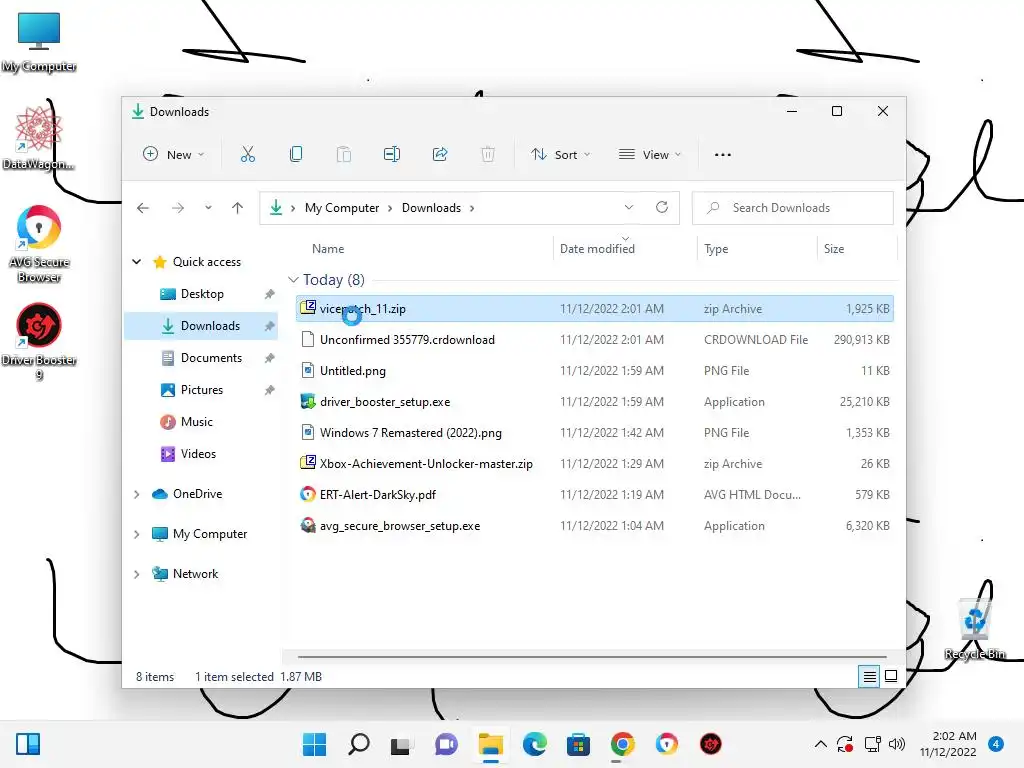Image resolution: width=1024 pixels, height=768 pixels.
Task: Go back with the left arrow
Action: 143,208
